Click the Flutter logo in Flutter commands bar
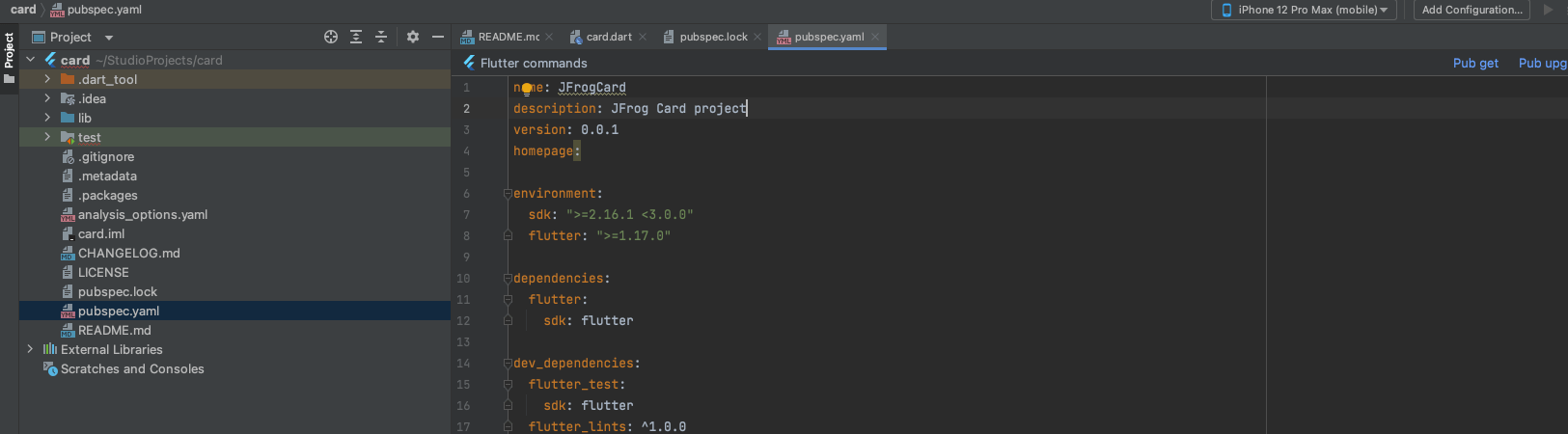The width and height of the screenshot is (1568, 434). (x=470, y=63)
